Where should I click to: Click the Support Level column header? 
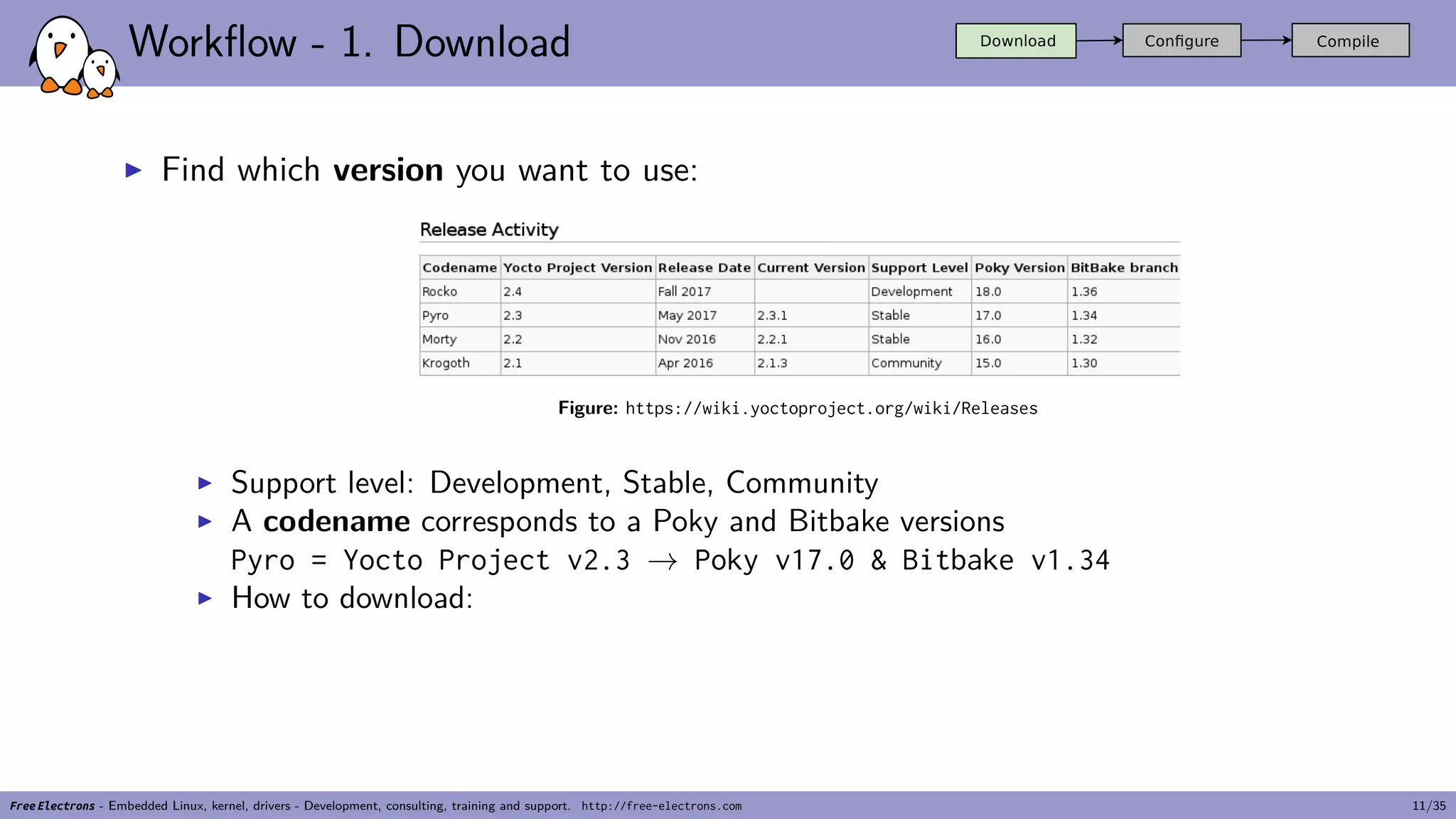coord(920,267)
